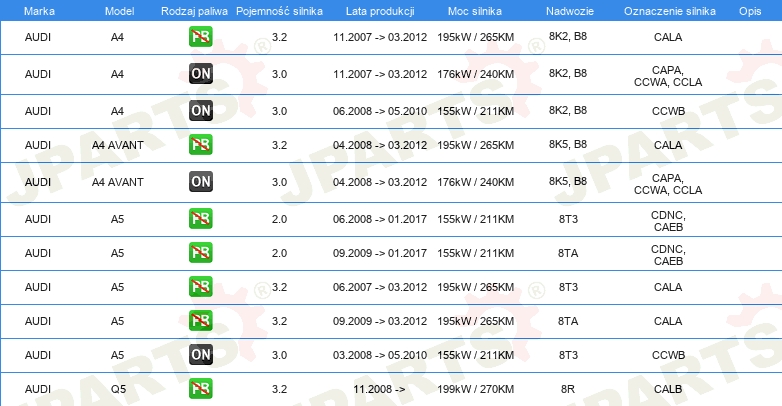Click the unleaded petrol icon for A4 3.2 CALA

point(200,37)
